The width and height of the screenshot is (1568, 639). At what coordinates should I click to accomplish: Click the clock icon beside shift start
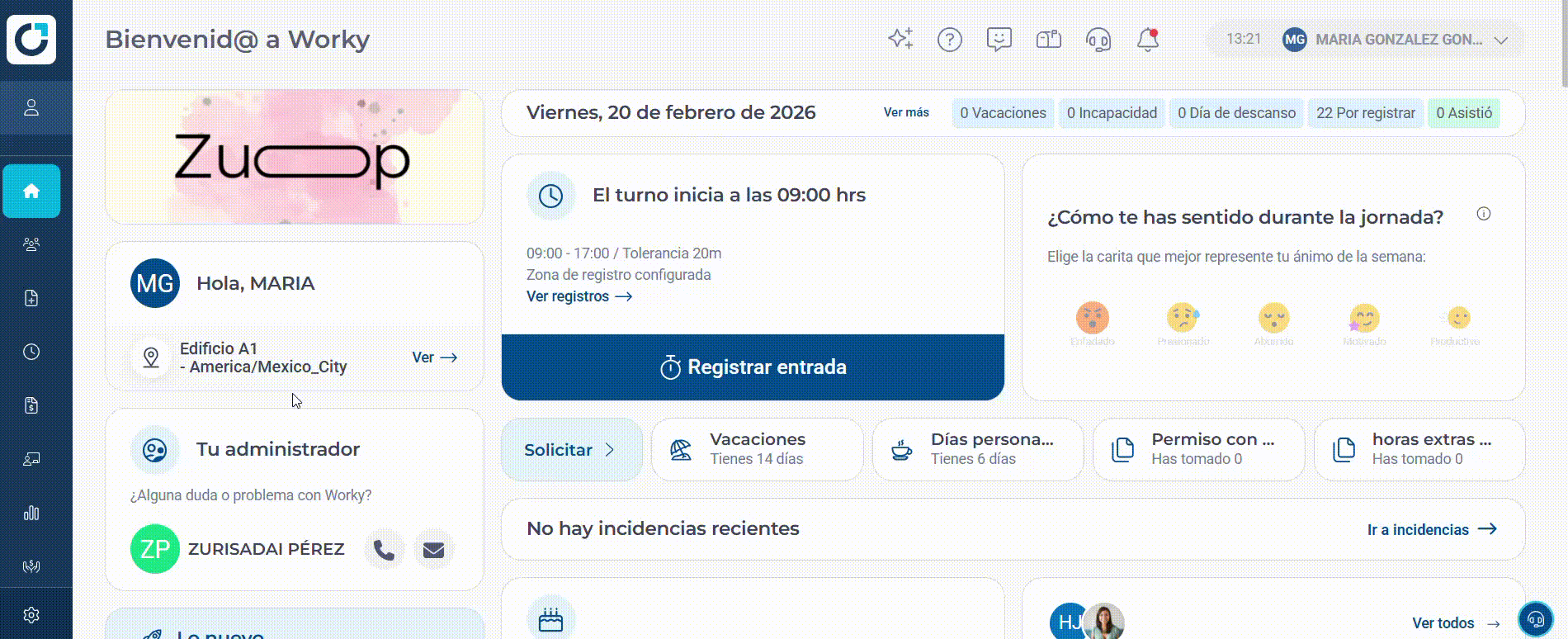(x=550, y=196)
